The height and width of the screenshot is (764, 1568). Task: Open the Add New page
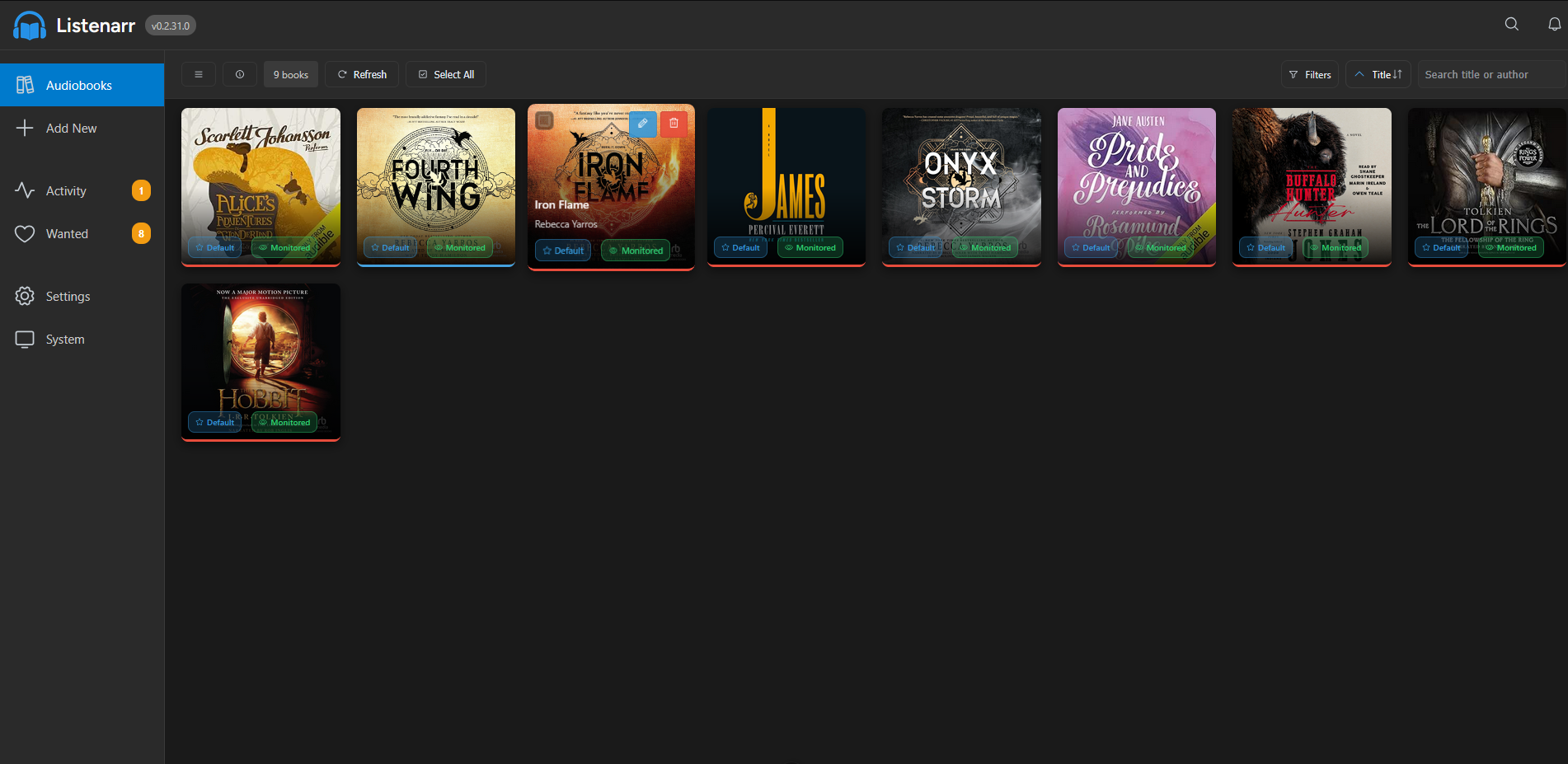[82, 128]
